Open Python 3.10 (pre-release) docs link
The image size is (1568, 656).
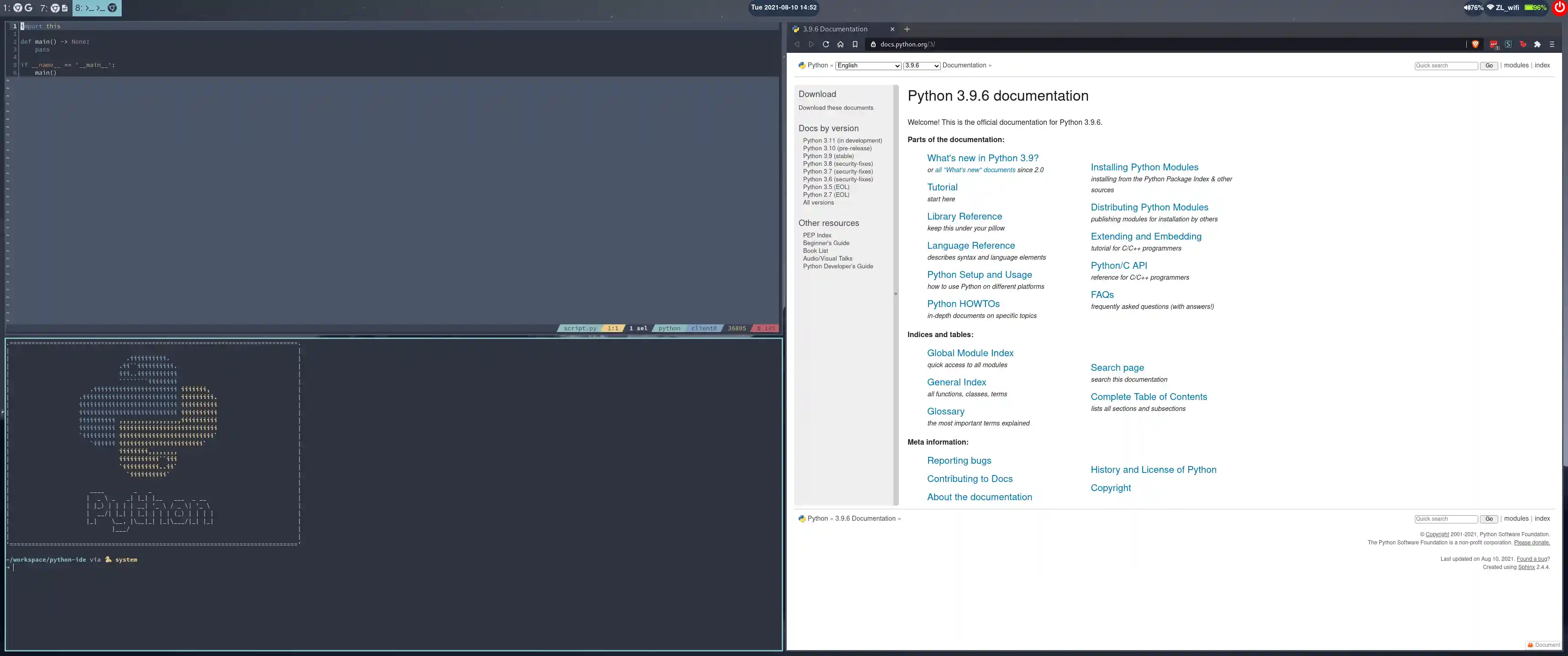click(x=838, y=148)
